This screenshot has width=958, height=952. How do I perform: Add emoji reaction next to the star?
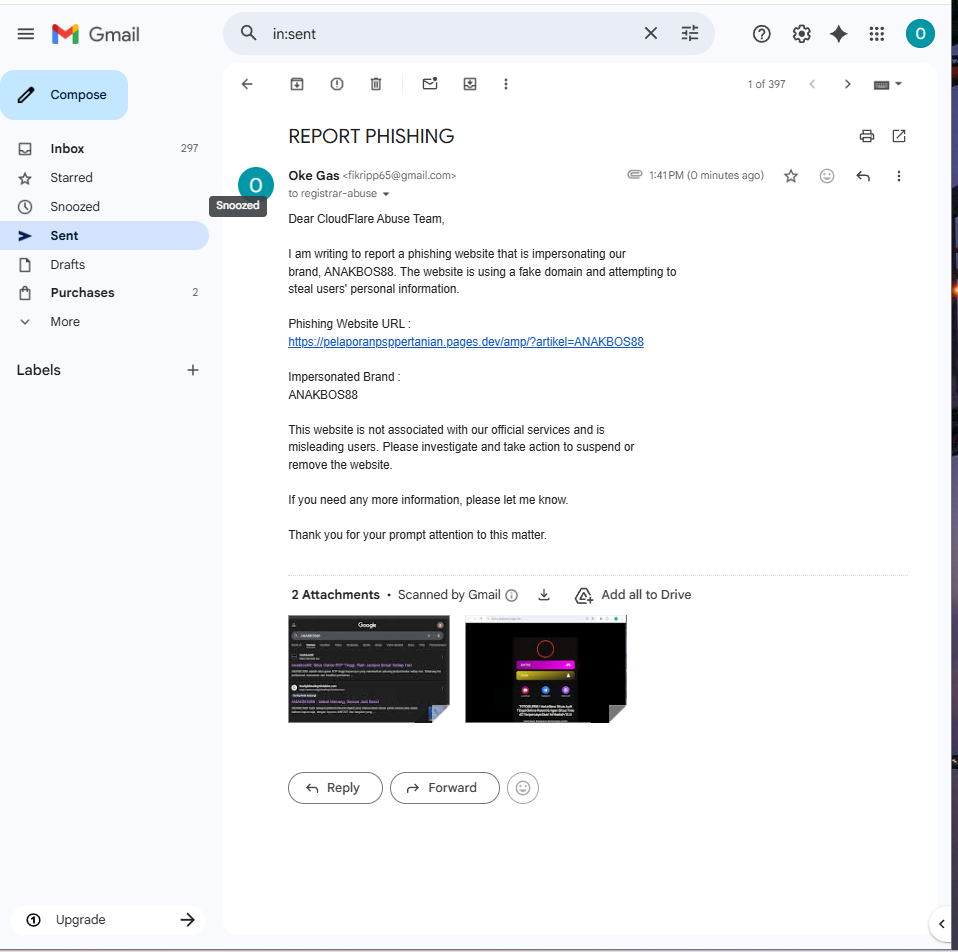[827, 176]
